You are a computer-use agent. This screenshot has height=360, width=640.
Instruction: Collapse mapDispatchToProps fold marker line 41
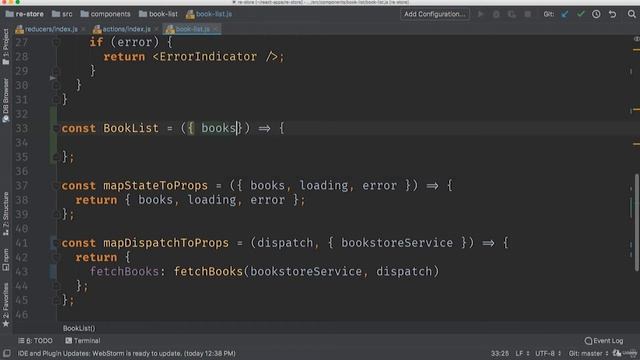click(56, 243)
